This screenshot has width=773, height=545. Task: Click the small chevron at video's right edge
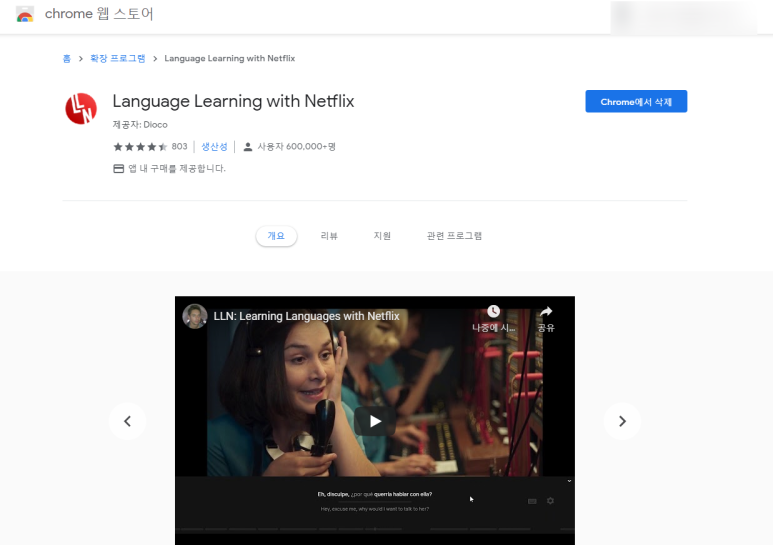[569, 481]
